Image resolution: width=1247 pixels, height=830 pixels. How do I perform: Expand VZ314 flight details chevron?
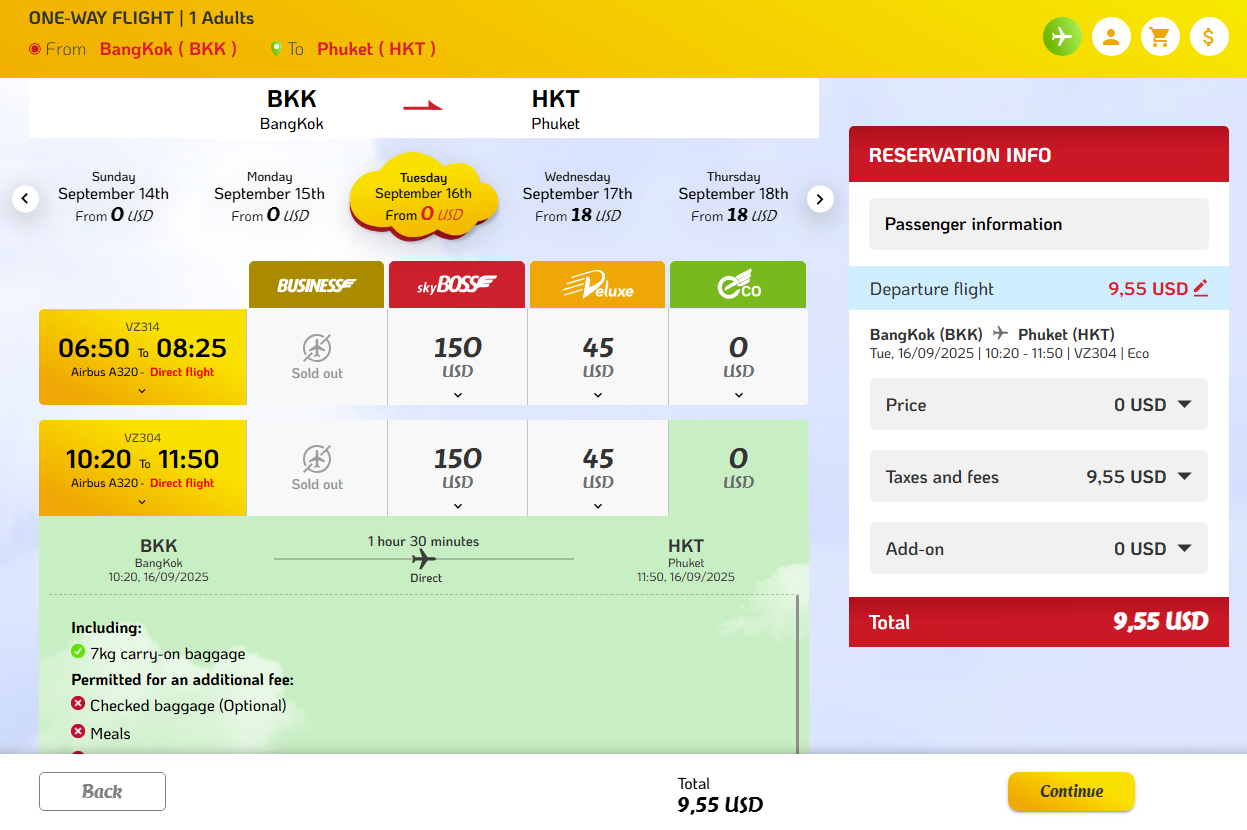coord(142,391)
